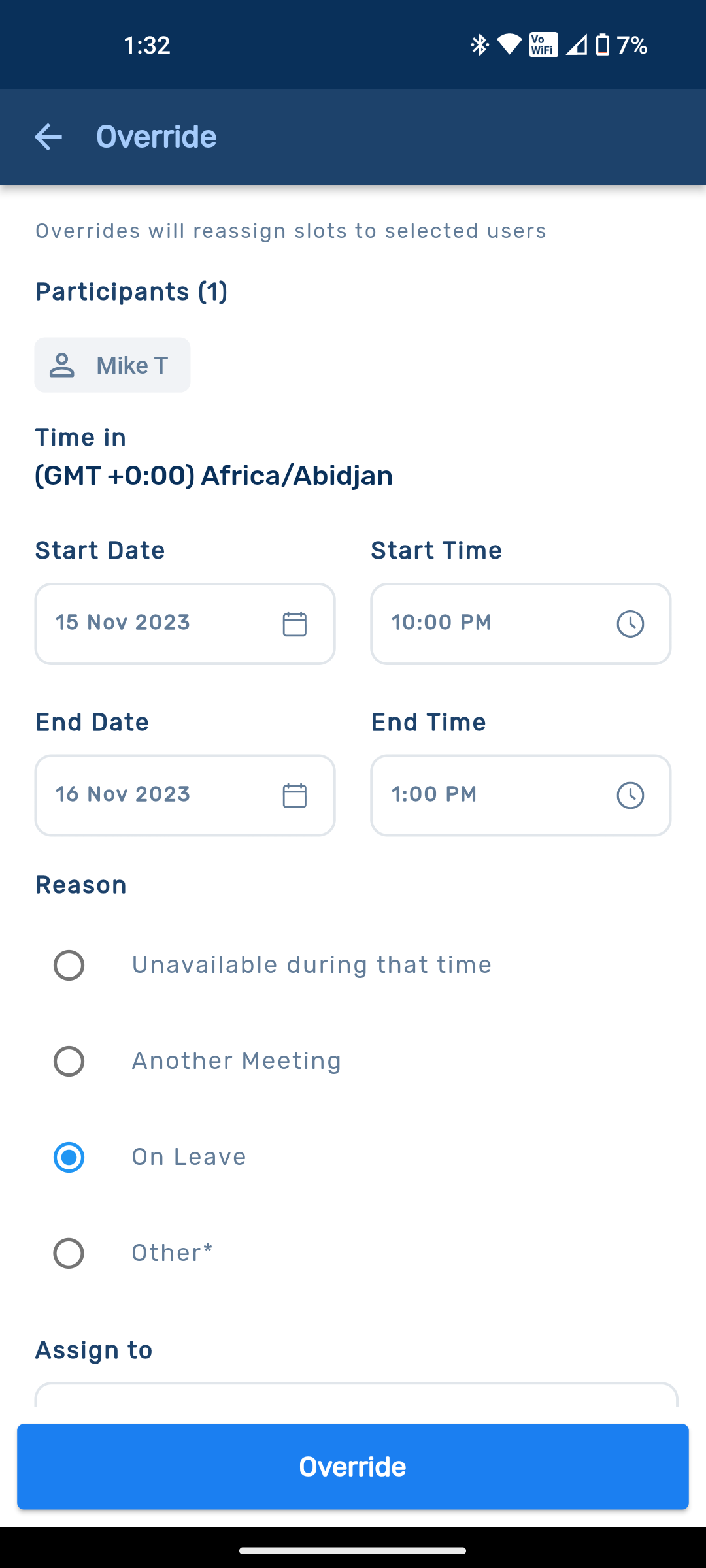Viewport: 706px width, 1568px height.
Task: Tap the End Time clock icon
Action: [630, 796]
